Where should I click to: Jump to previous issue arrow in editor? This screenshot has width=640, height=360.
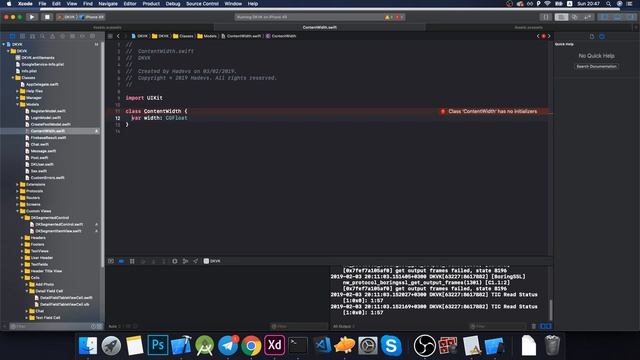click(x=538, y=36)
